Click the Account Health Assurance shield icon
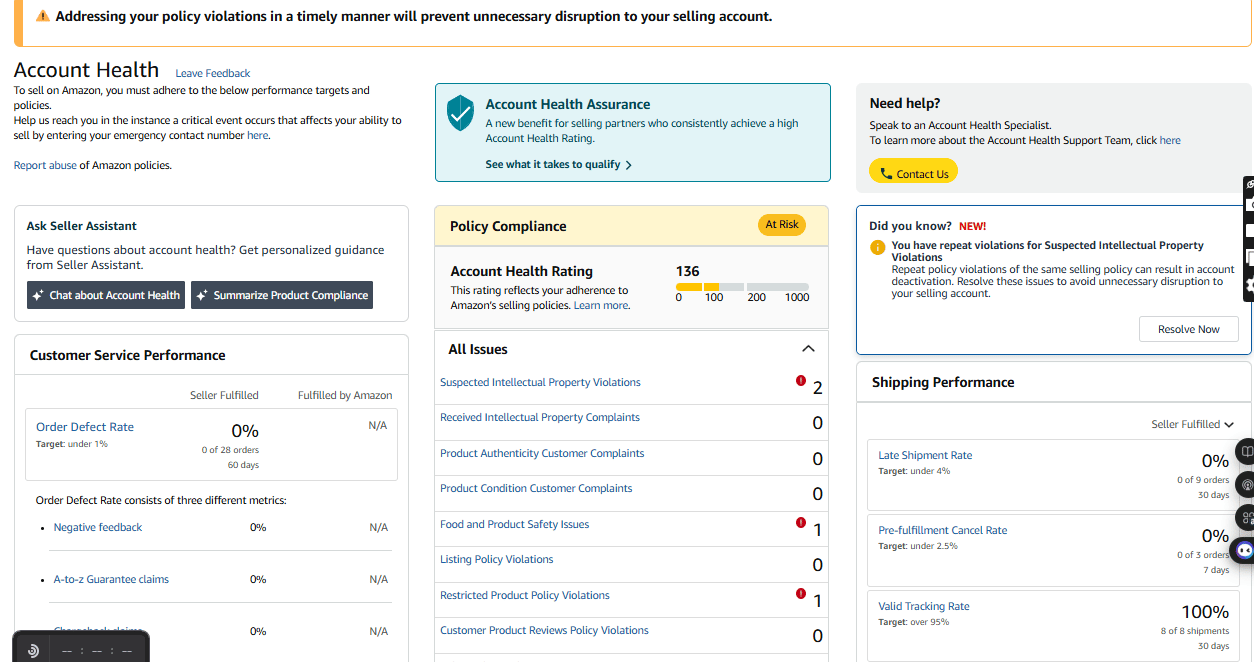 click(460, 113)
